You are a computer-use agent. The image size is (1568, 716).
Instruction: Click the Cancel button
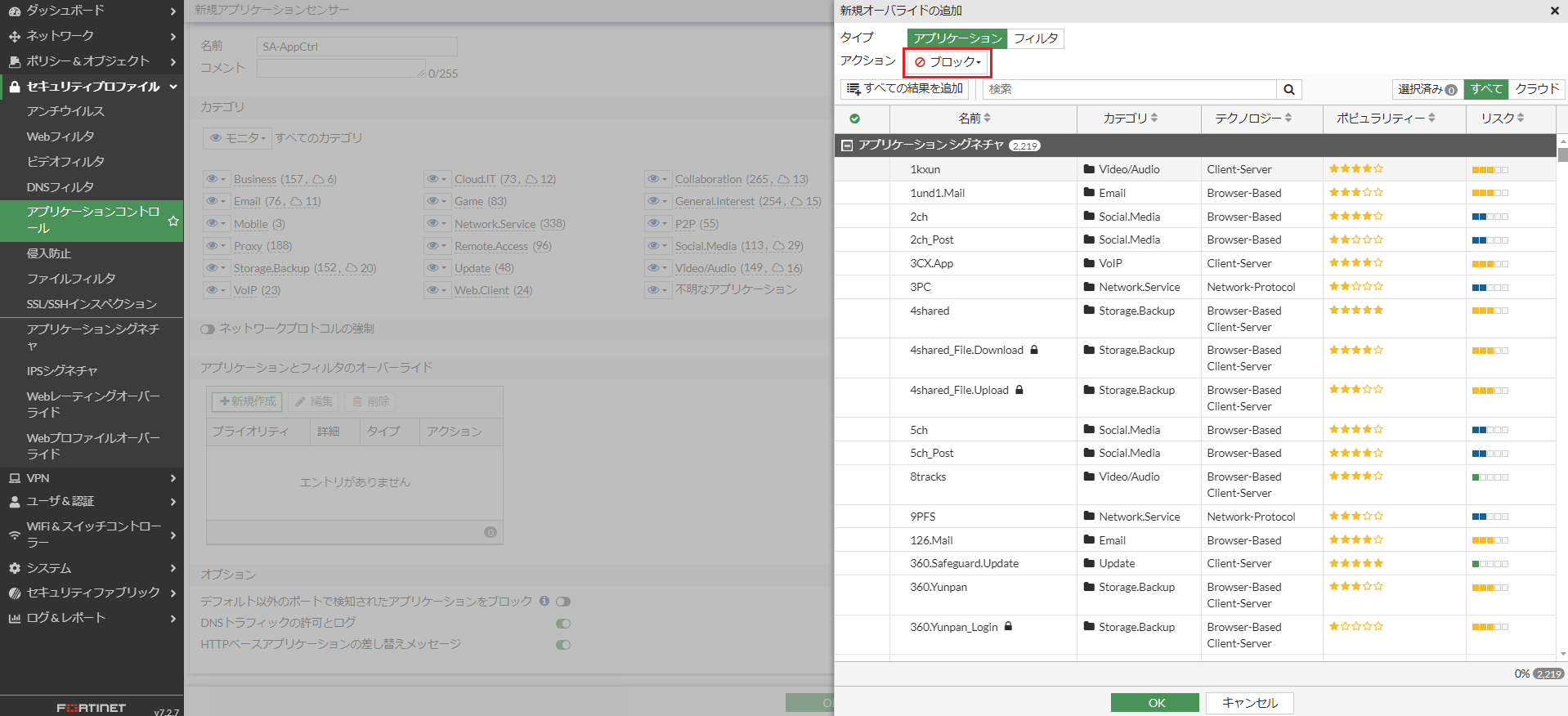pos(1249,703)
